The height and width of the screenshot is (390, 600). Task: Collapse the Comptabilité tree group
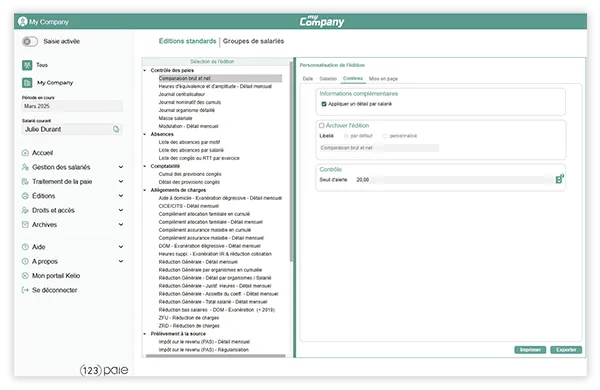coord(145,166)
